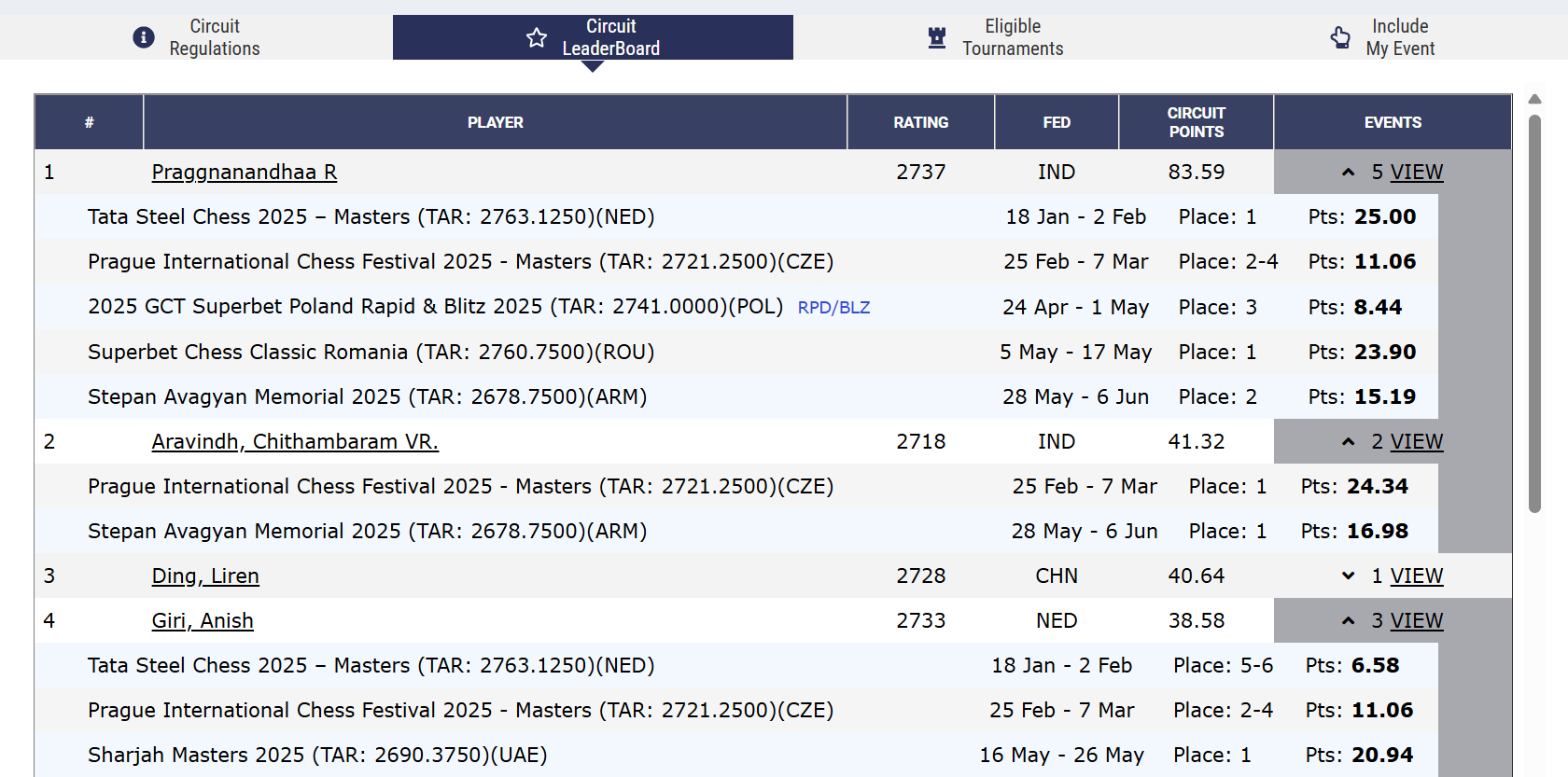The height and width of the screenshot is (777, 1568).
Task: Open Aravindh, Chithambaram VR. profile link
Action: [x=295, y=442]
